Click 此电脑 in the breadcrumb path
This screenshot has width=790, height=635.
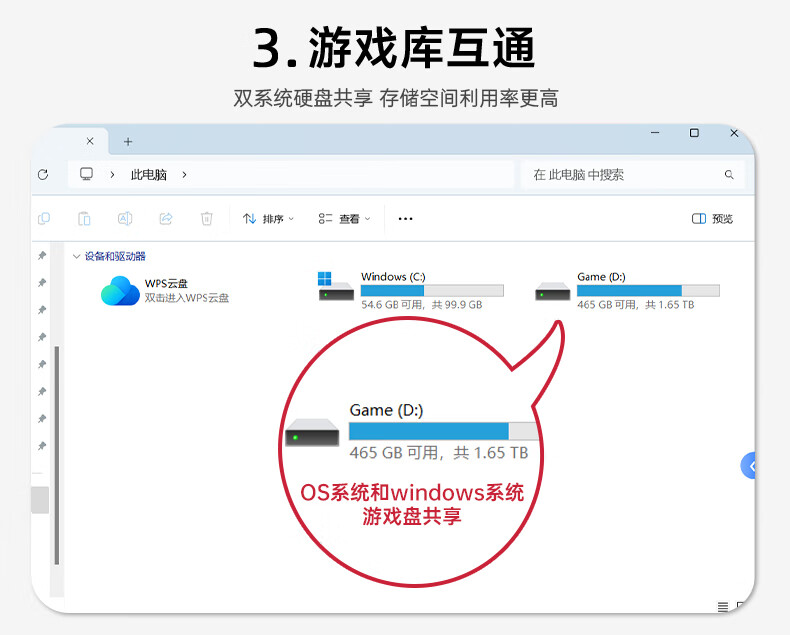pos(149,175)
